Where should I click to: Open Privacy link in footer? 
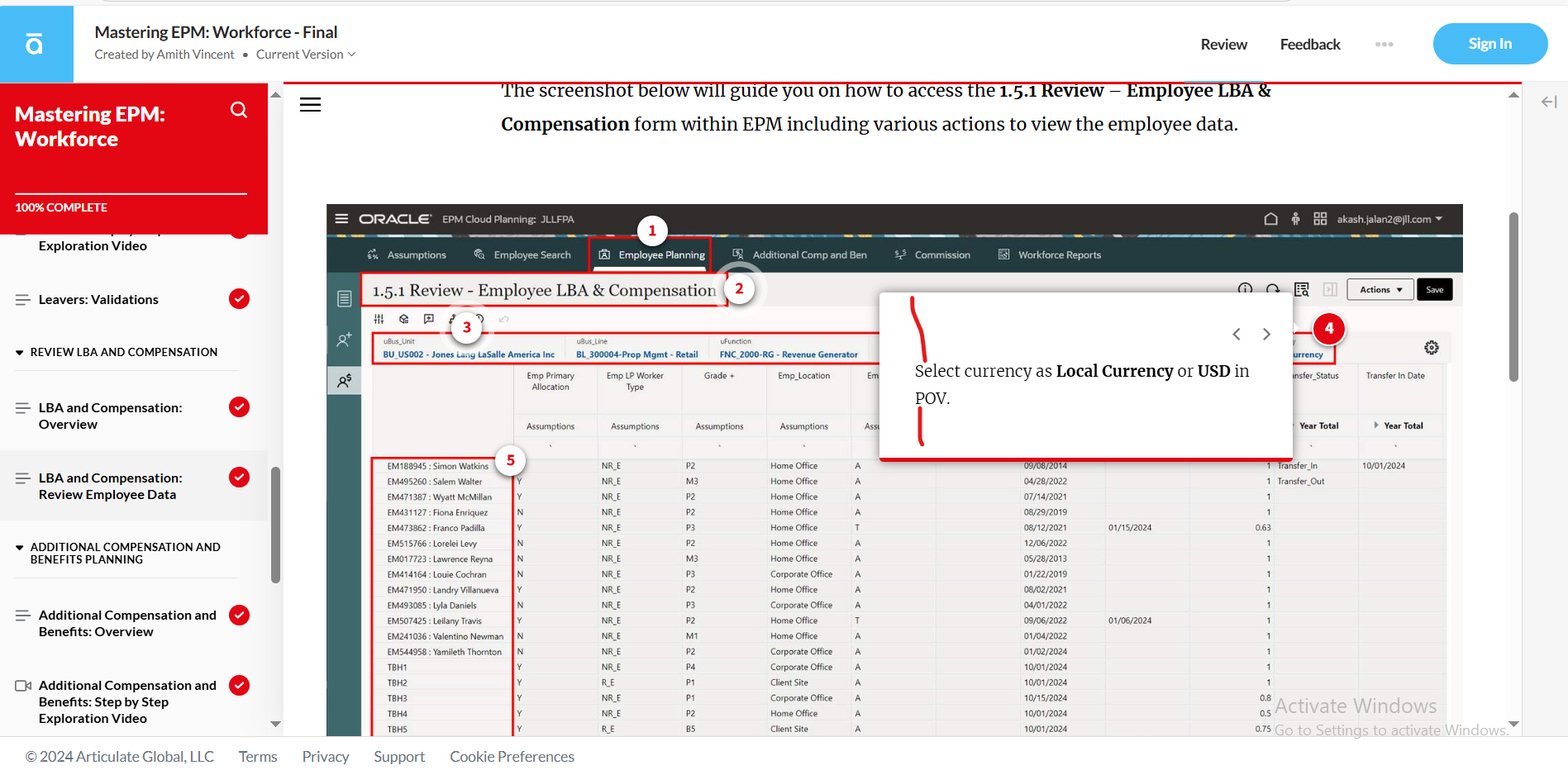tap(326, 757)
